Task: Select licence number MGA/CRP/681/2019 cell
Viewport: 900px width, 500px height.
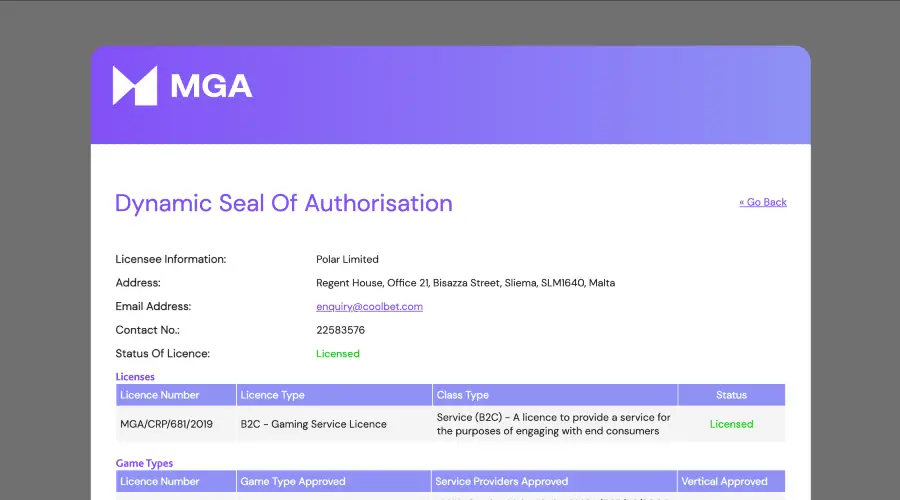Action: 176,424
